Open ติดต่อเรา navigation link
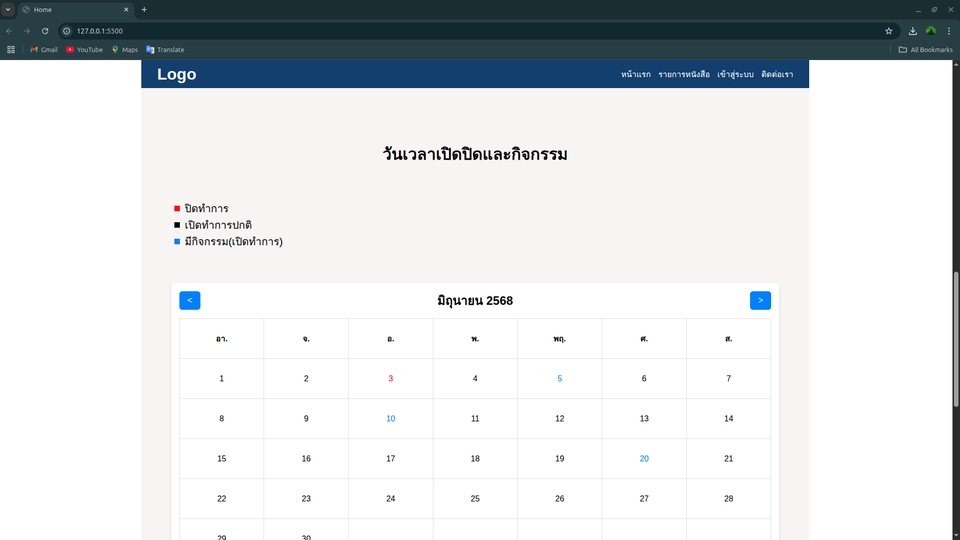 pyautogui.click(x=777, y=74)
